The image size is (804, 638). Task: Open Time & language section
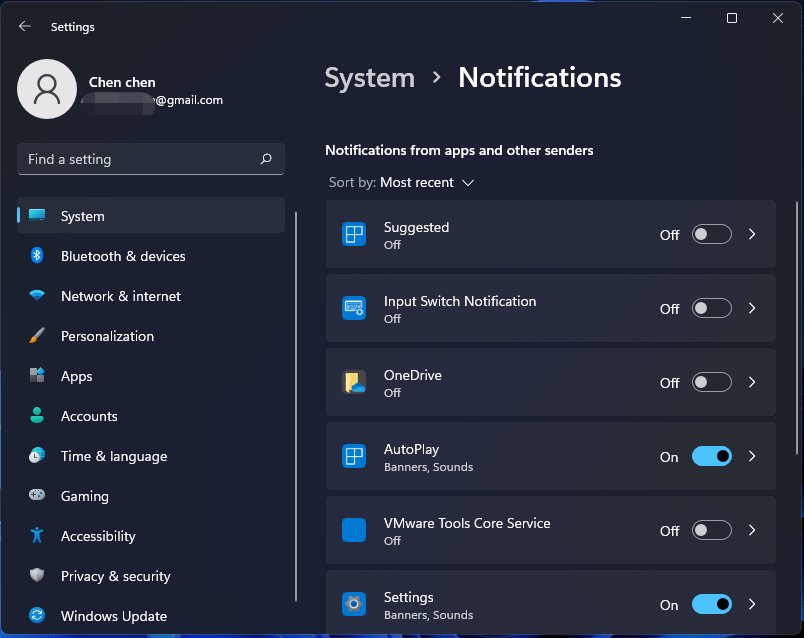(113, 456)
